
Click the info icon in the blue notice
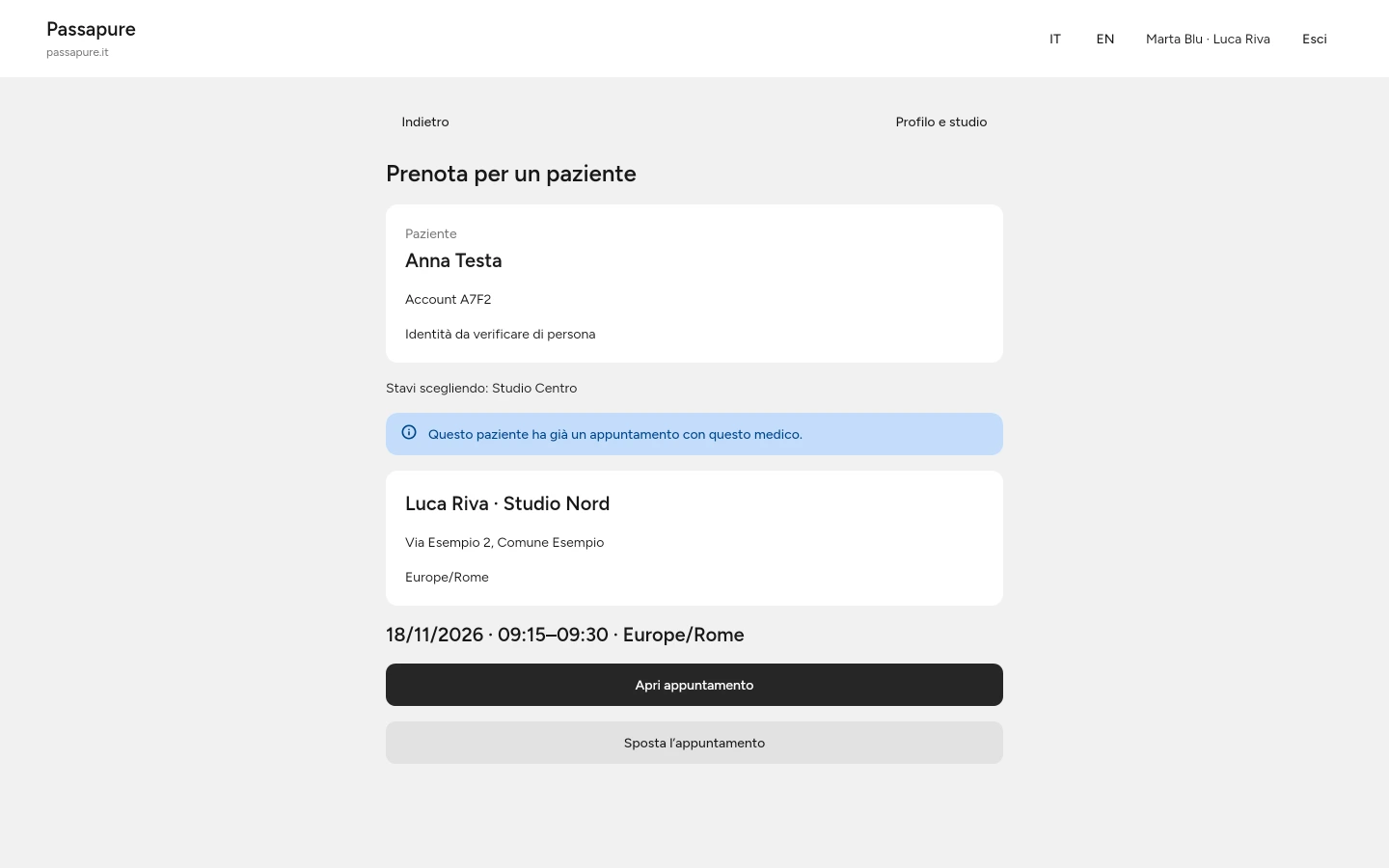[409, 433]
